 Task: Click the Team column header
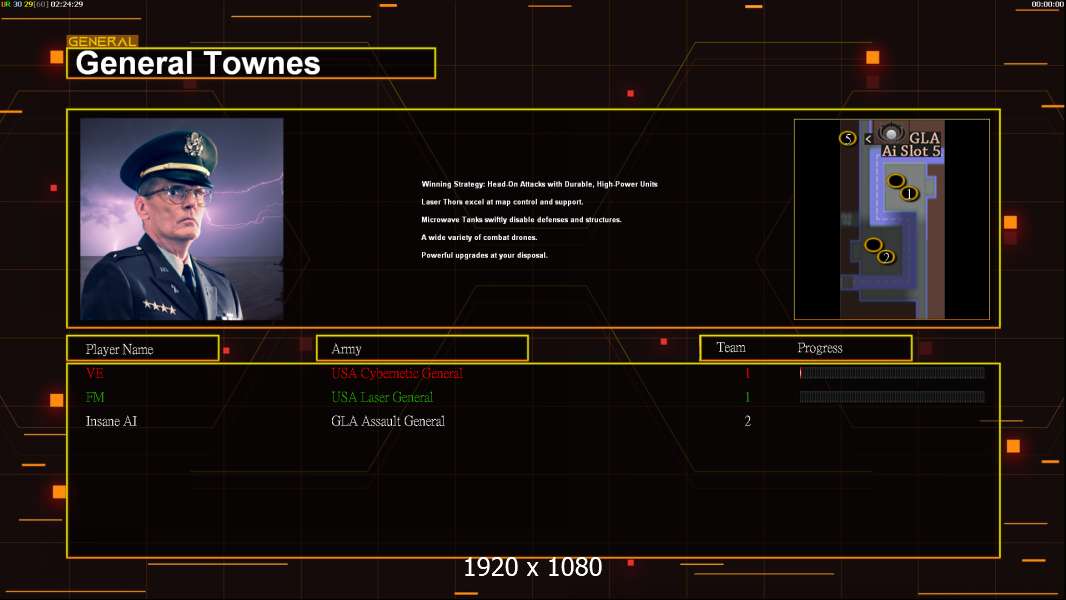pos(731,348)
